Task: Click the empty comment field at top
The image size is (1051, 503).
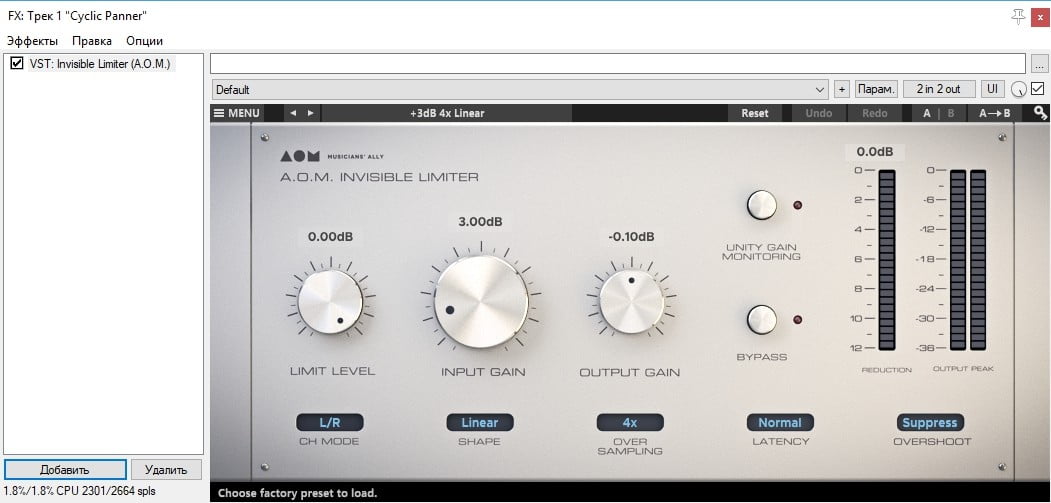Action: click(618, 64)
